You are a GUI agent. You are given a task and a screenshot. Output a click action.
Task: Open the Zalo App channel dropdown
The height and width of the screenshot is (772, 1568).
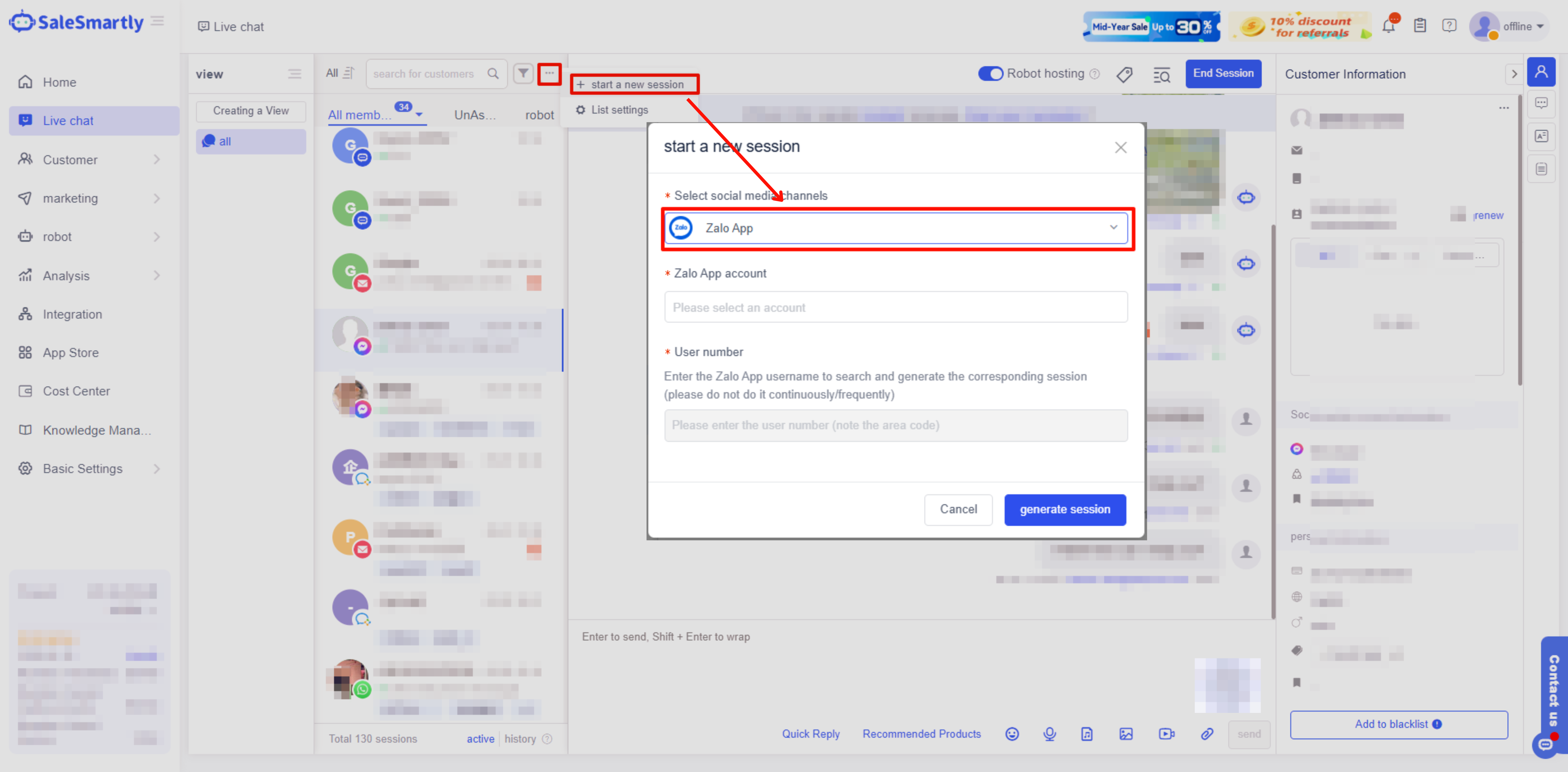895,228
